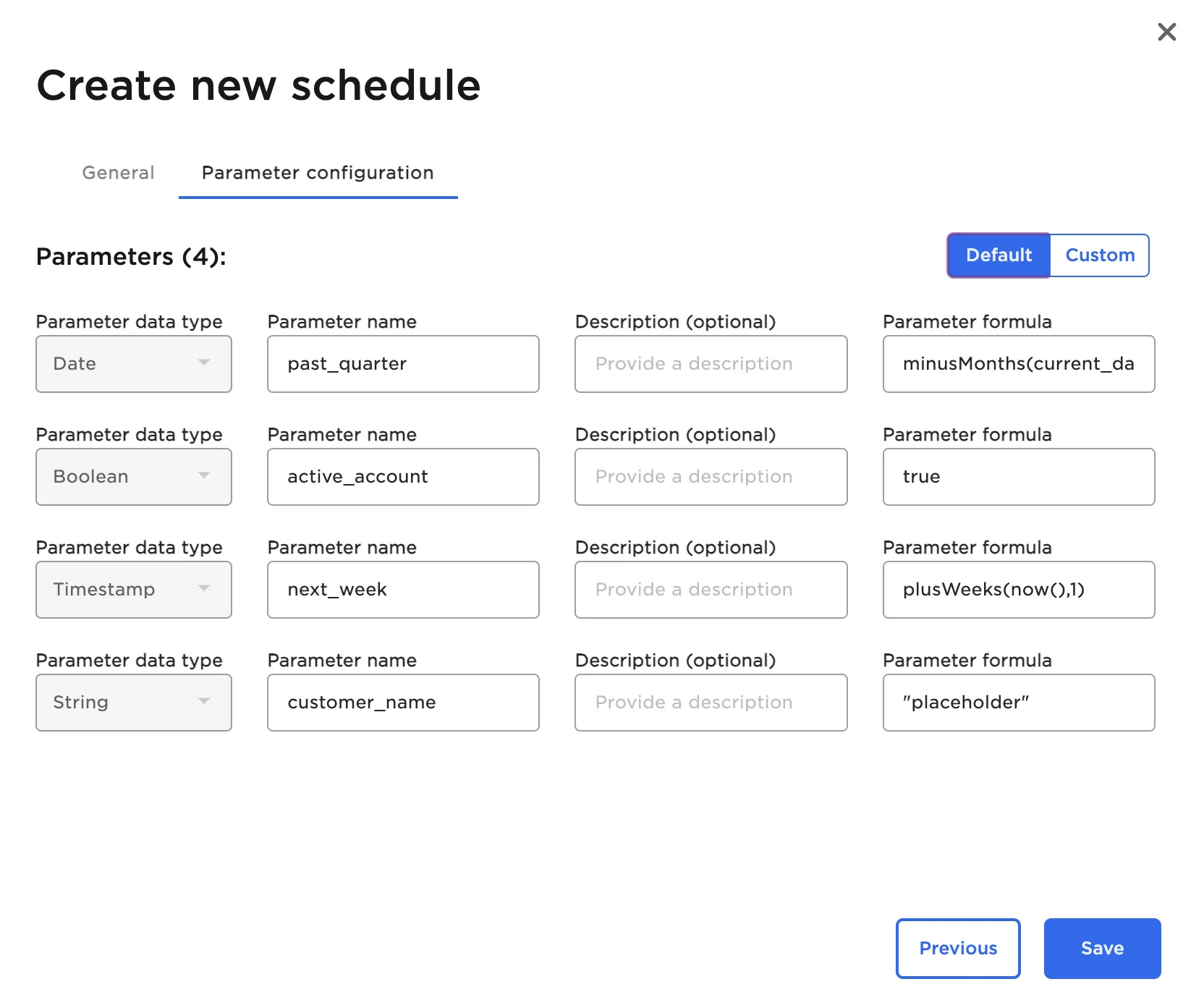The height and width of the screenshot is (1000, 1204).
Task: Edit the active_account parameter name field
Action: click(x=403, y=477)
